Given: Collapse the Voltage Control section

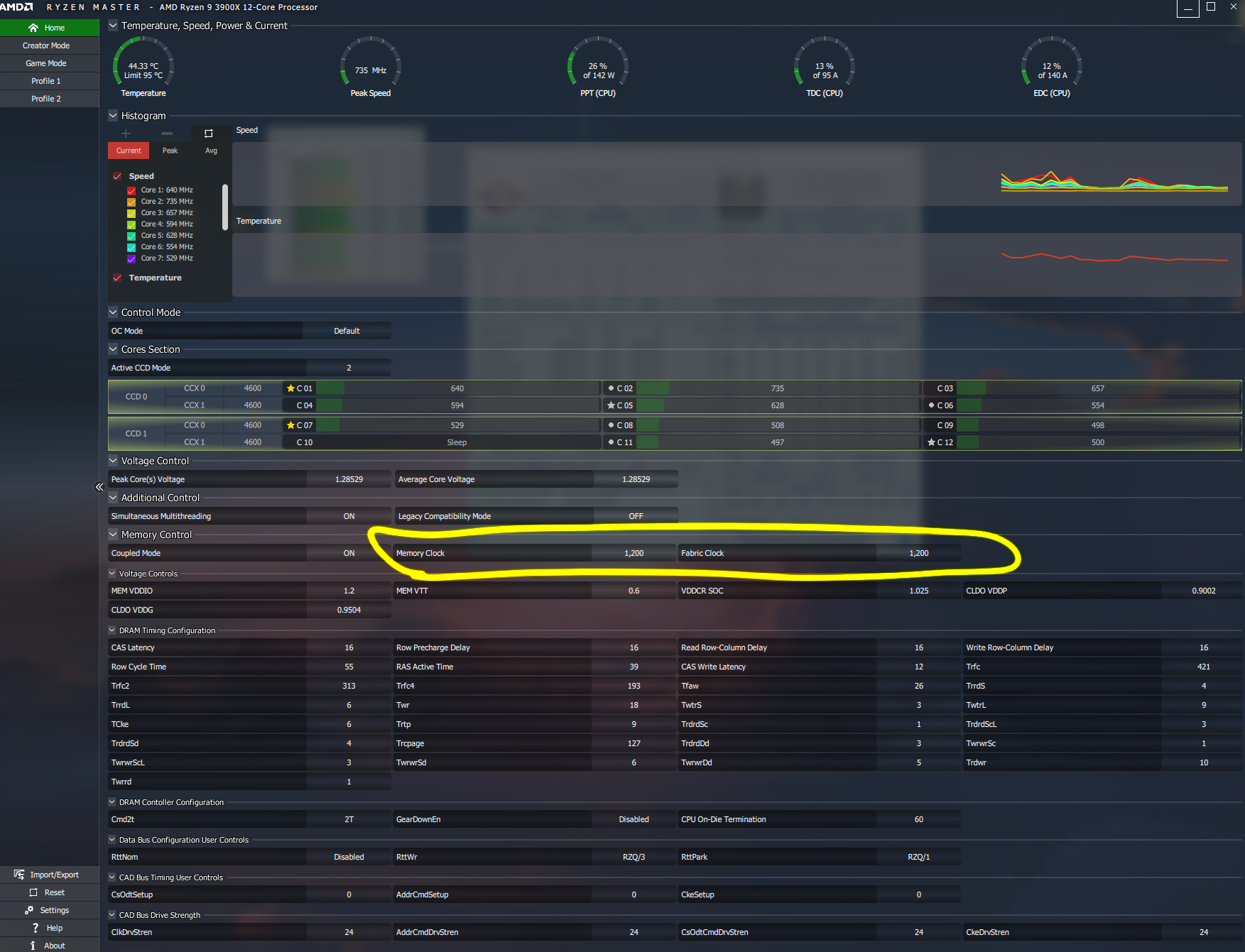Looking at the screenshot, I should point(113,460).
